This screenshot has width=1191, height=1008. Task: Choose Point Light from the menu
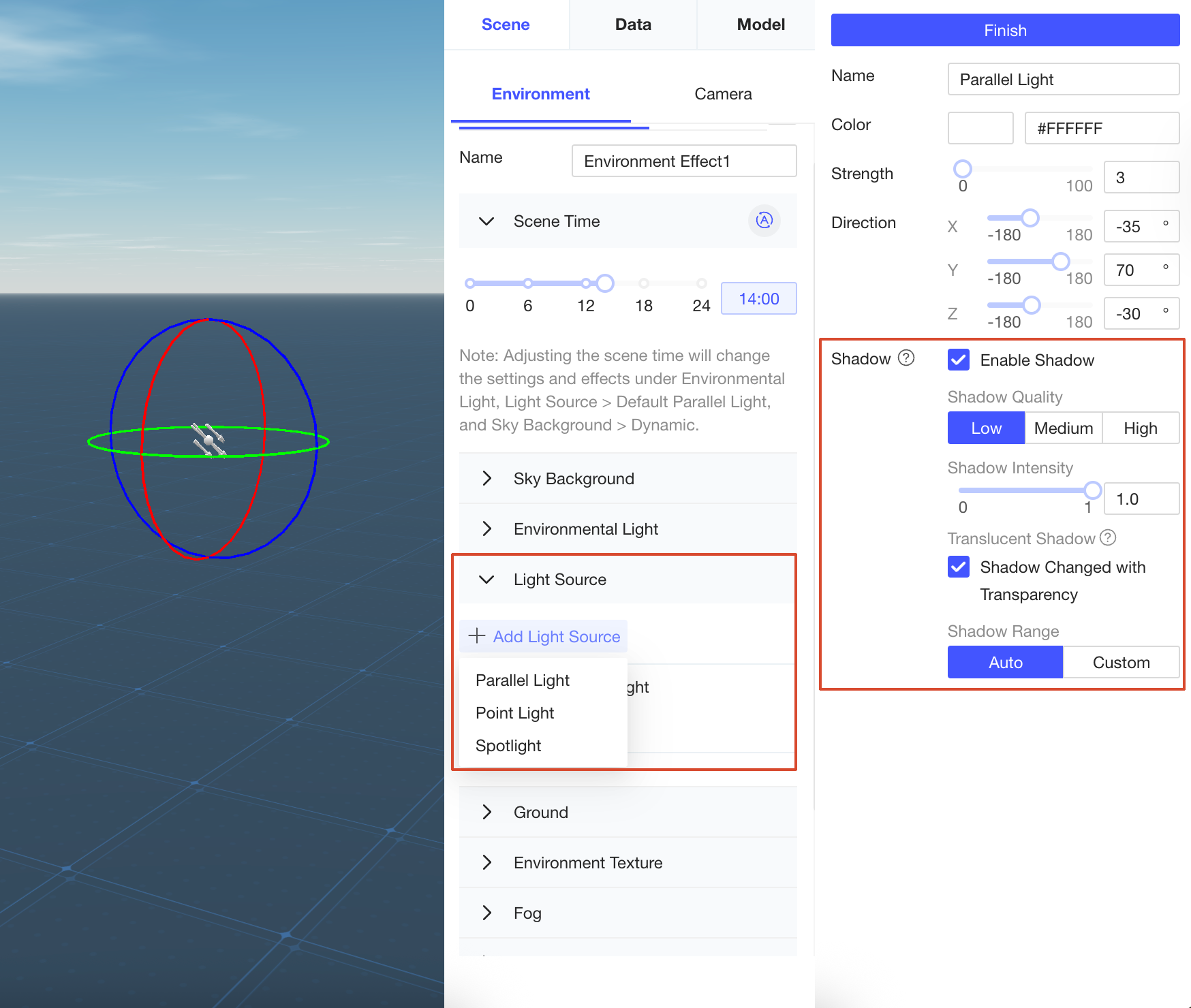click(x=543, y=712)
